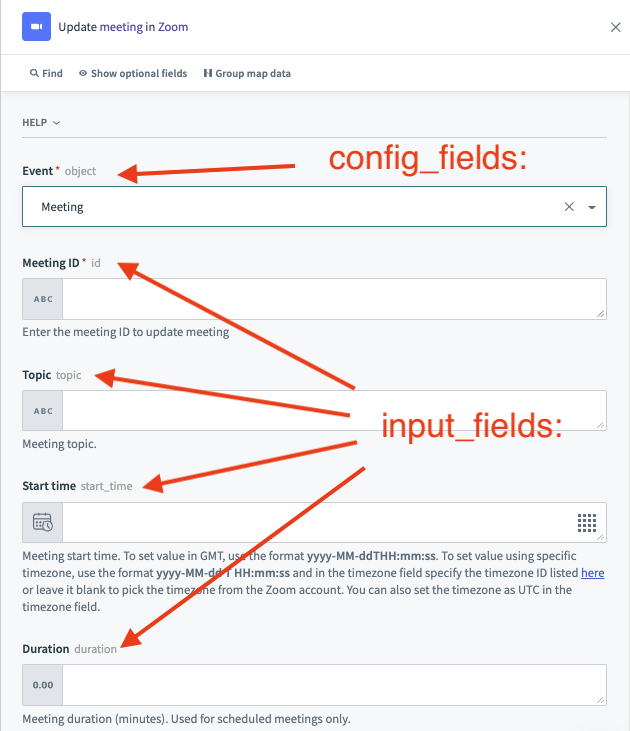Click the Topic input field
Viewport: 630px width, 731px height.
point(333,410)
